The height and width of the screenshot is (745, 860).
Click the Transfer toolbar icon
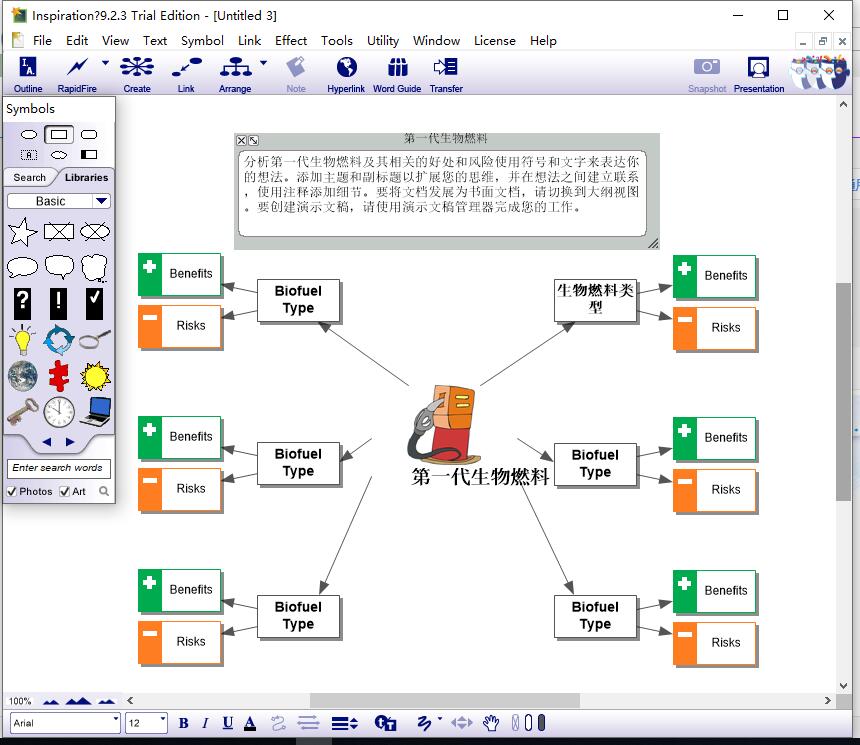[446, 73]
